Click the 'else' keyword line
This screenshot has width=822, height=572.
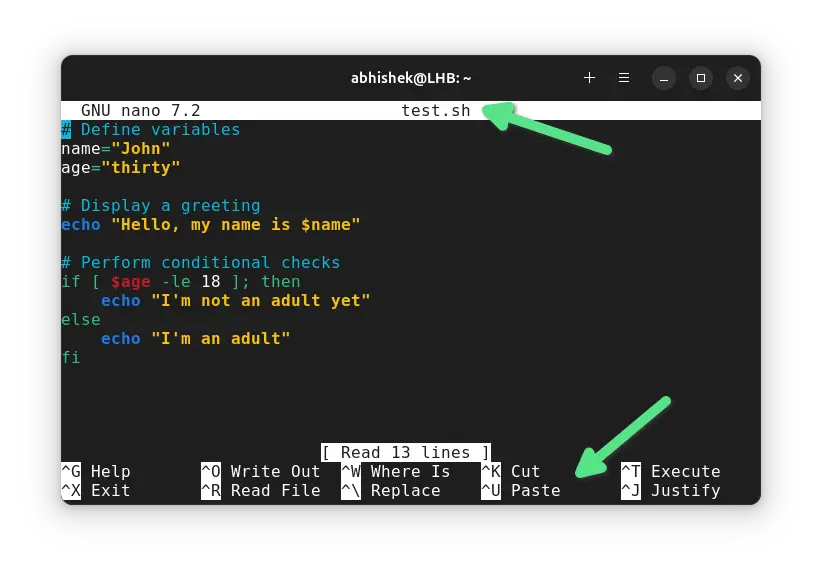pos(81,320)
